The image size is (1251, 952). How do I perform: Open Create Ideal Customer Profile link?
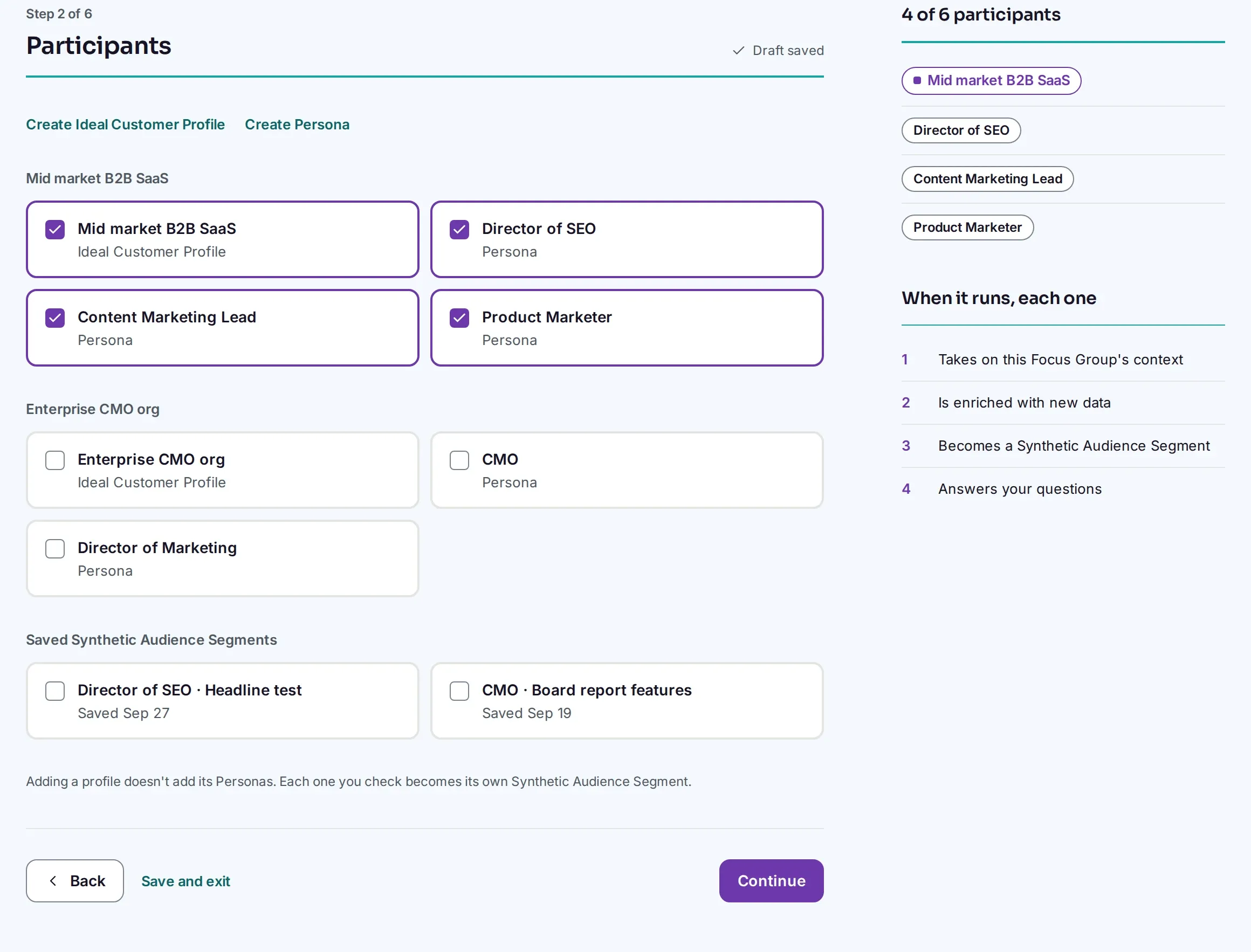(125, 124)
